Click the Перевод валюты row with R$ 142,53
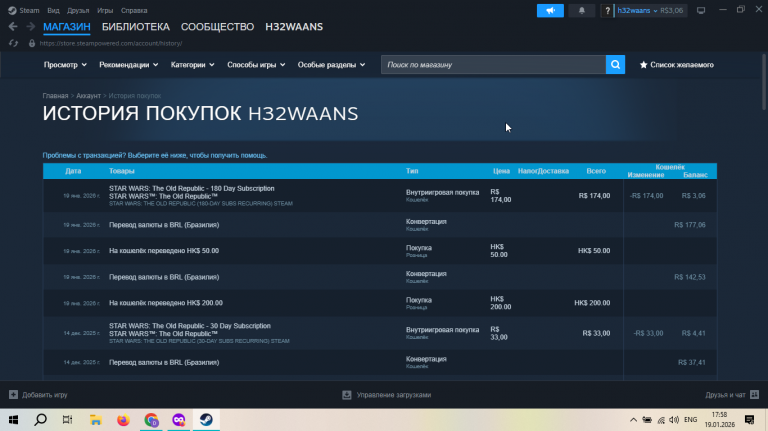 tap(380, 277)
